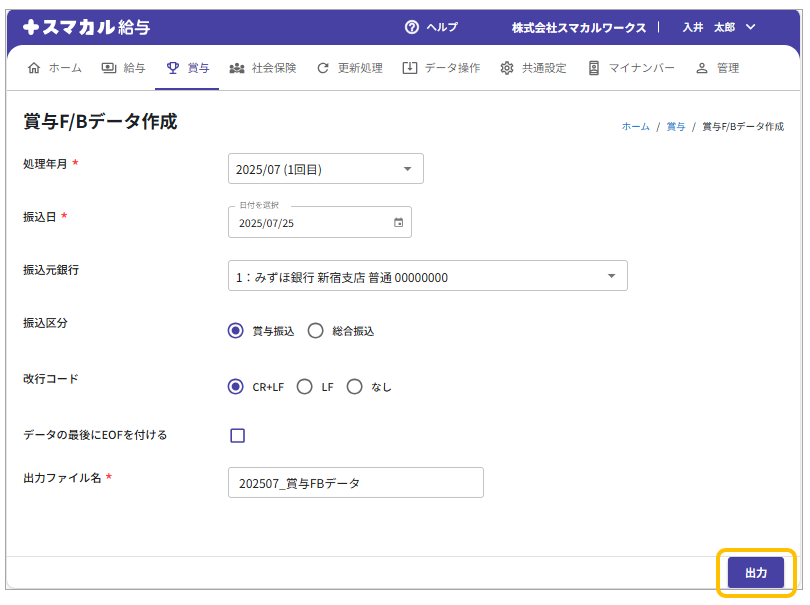Click the help question mark icon

click(411, 27)
